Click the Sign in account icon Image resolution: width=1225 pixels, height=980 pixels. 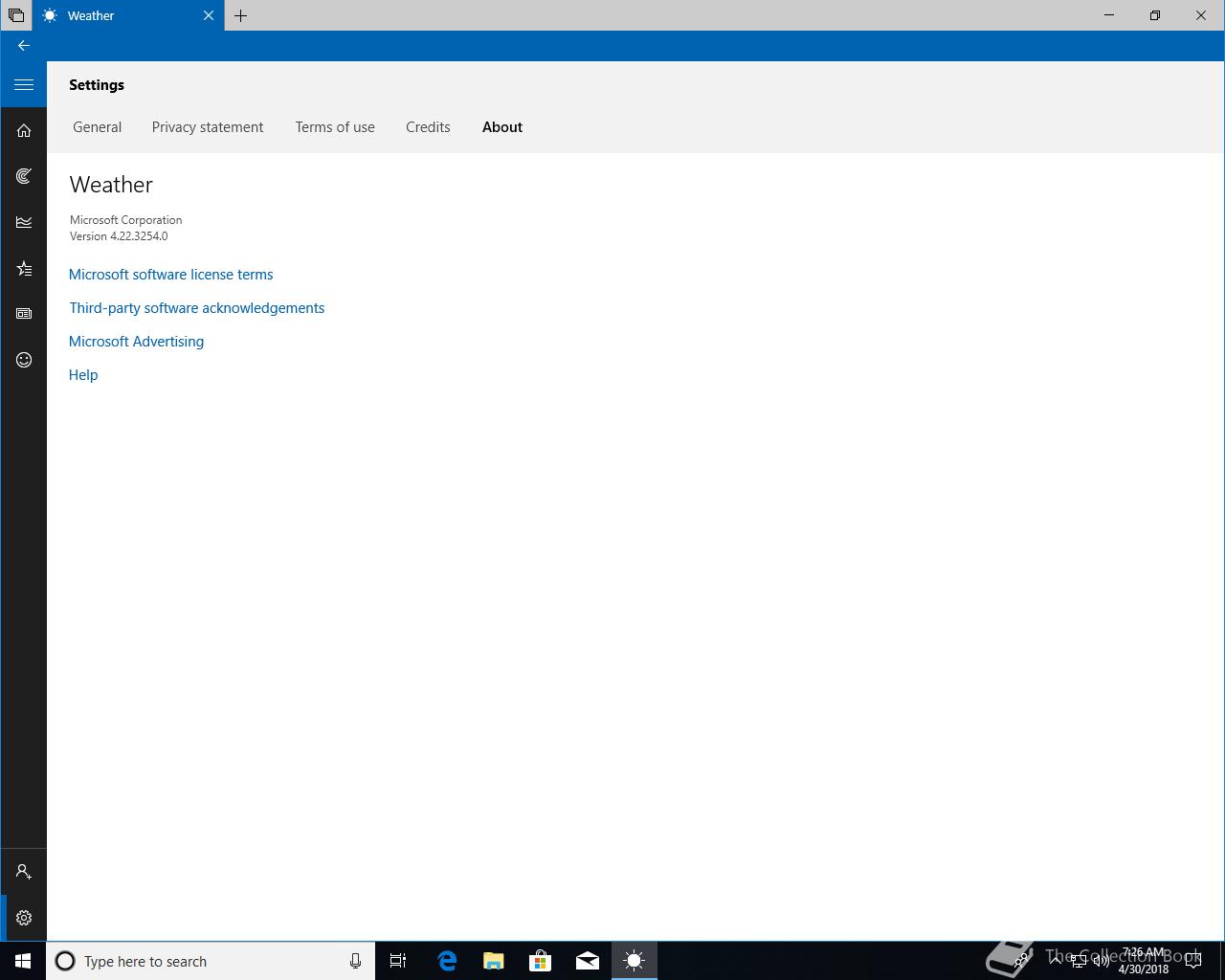click(24, 872)
